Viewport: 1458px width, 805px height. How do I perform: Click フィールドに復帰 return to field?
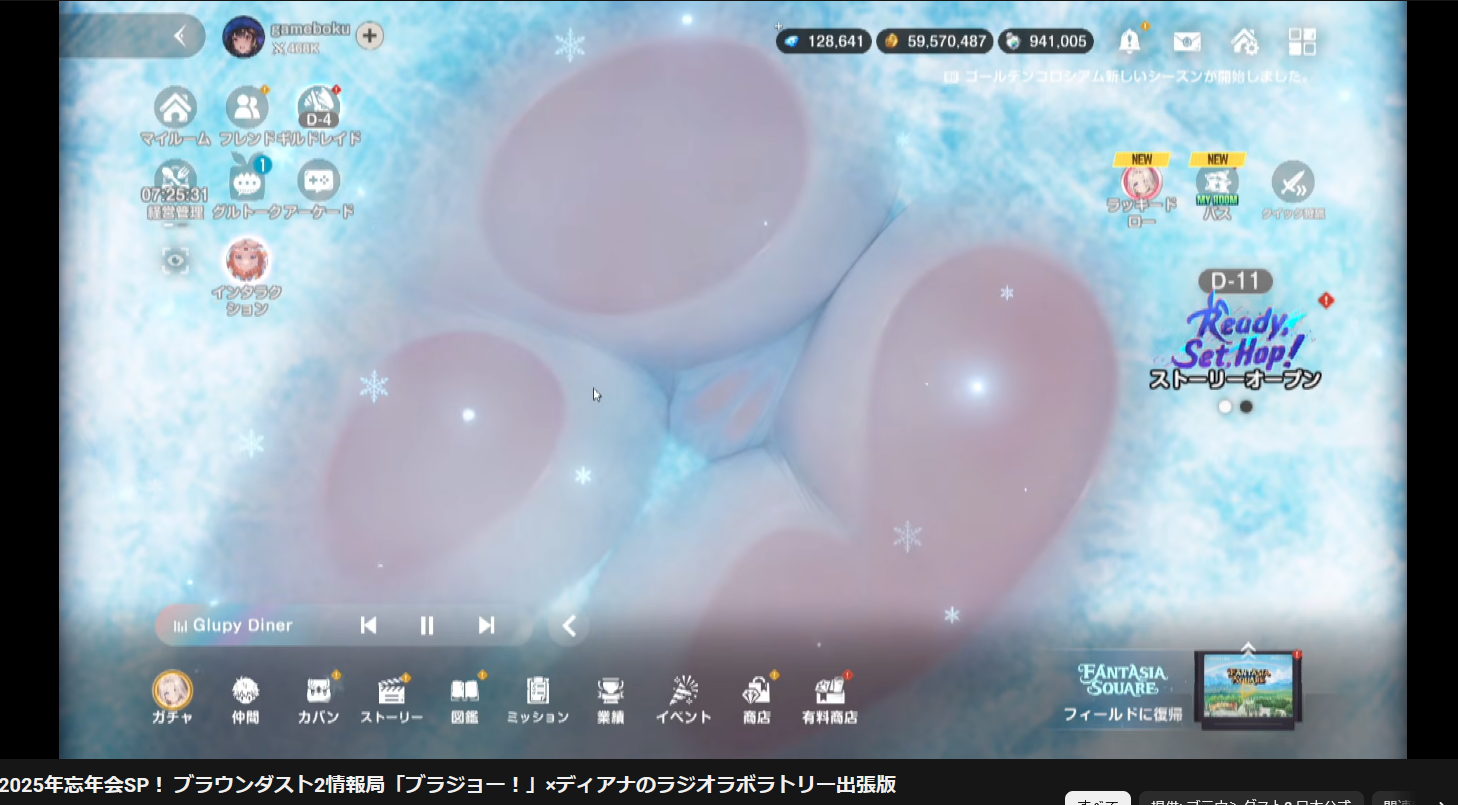[1122, 714]
